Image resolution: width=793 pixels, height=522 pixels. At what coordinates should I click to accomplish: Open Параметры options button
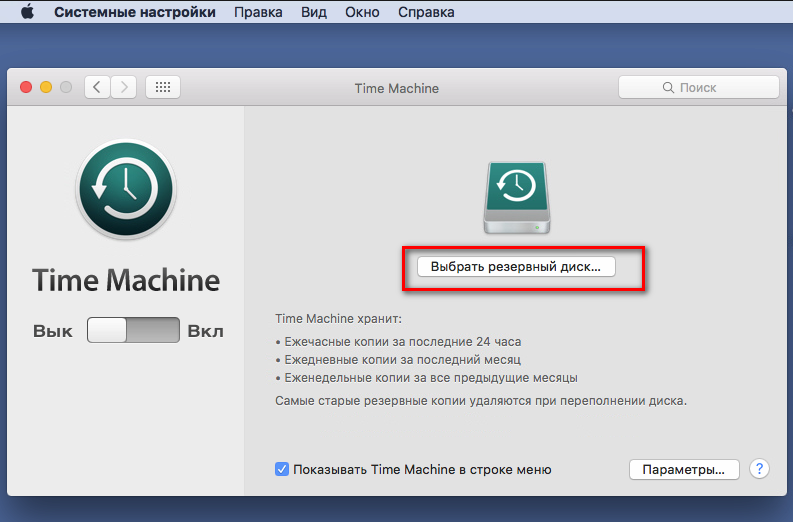[x=684, y=469]
